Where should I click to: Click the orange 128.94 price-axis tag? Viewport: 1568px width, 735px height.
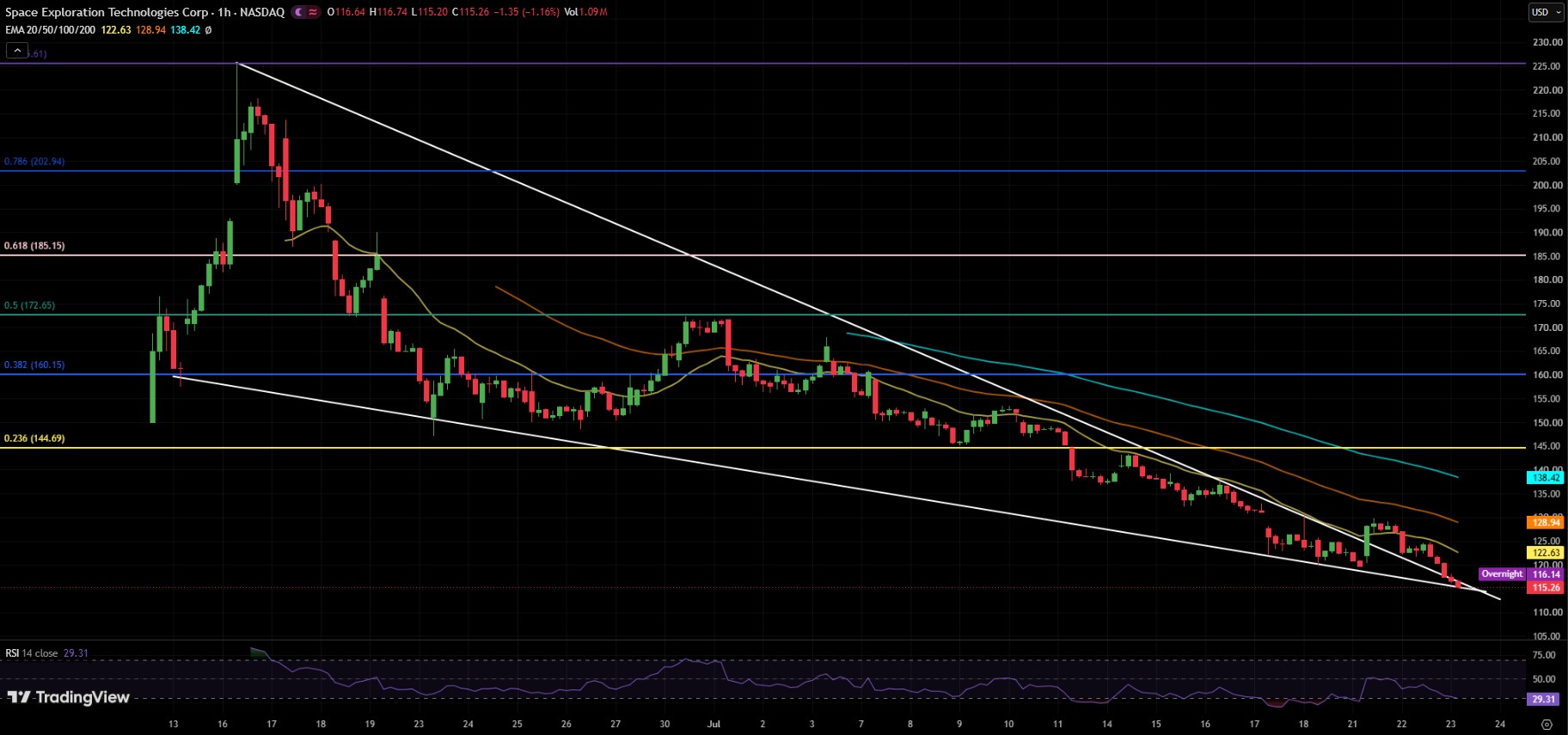tap(1546, 522)
